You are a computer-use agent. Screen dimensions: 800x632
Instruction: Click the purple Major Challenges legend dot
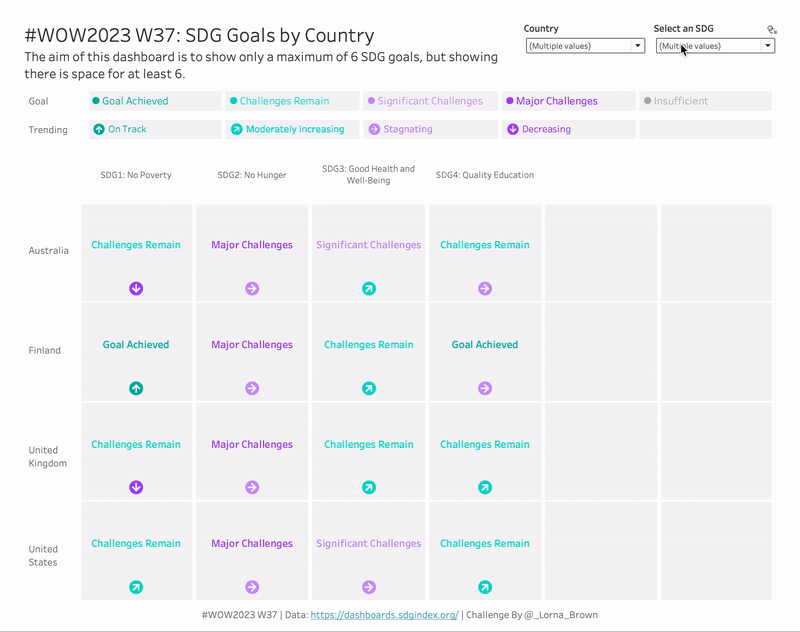tap(510, 101)
